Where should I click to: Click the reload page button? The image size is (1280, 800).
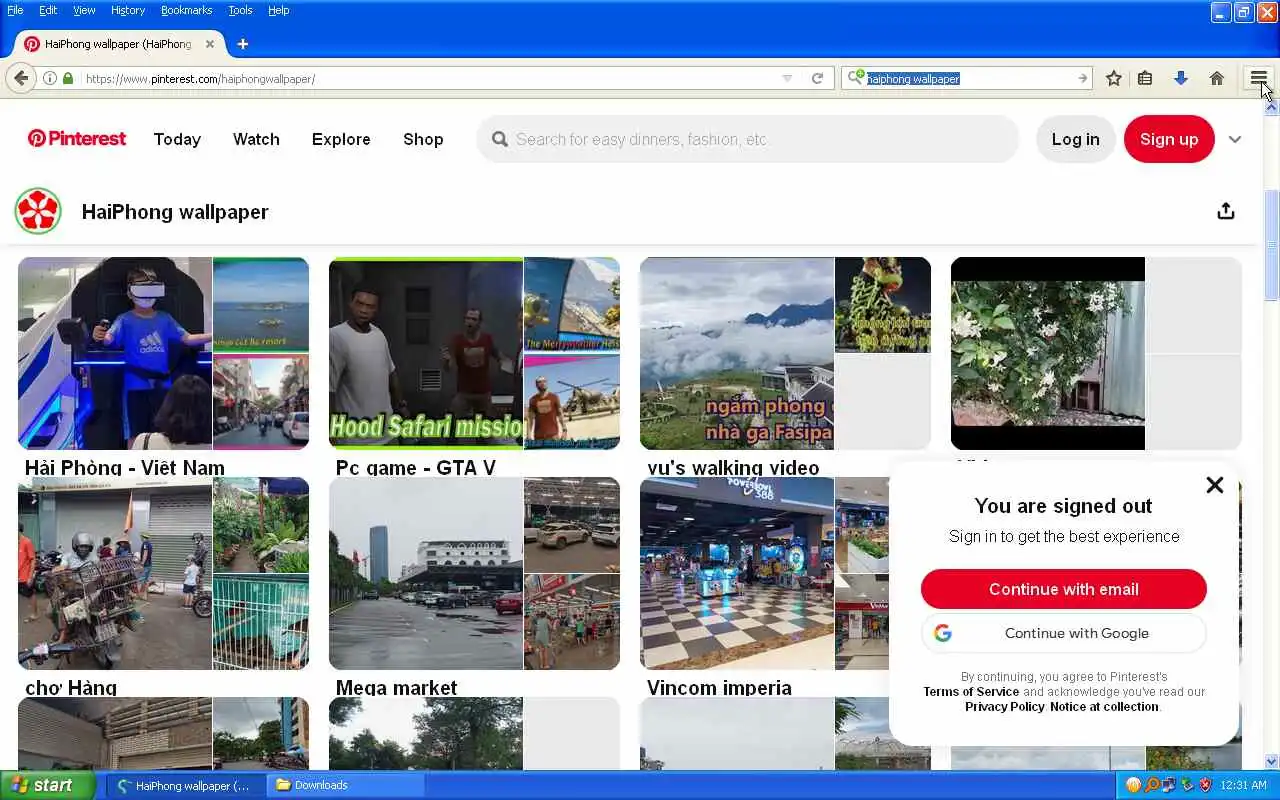(817, 78)
